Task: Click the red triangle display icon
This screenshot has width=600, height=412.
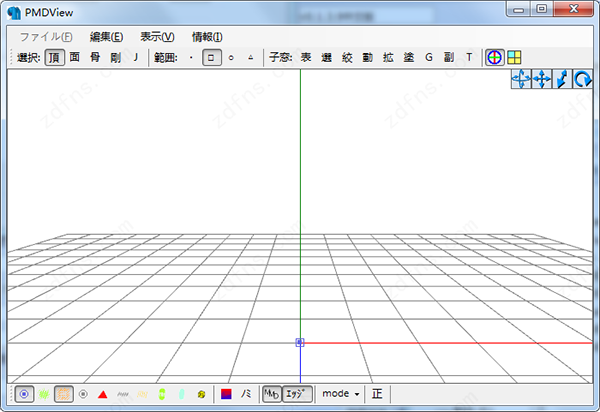Action: (x=102, y=395)
